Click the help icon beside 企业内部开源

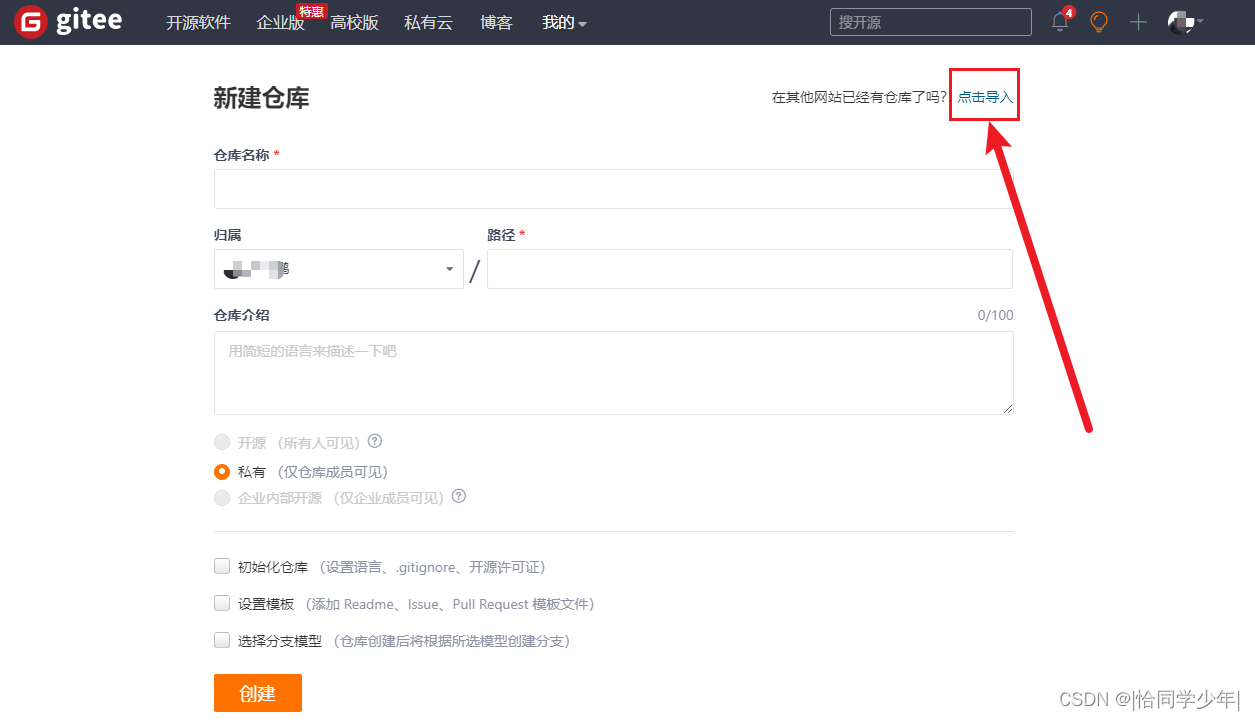(x=459, y=496)
